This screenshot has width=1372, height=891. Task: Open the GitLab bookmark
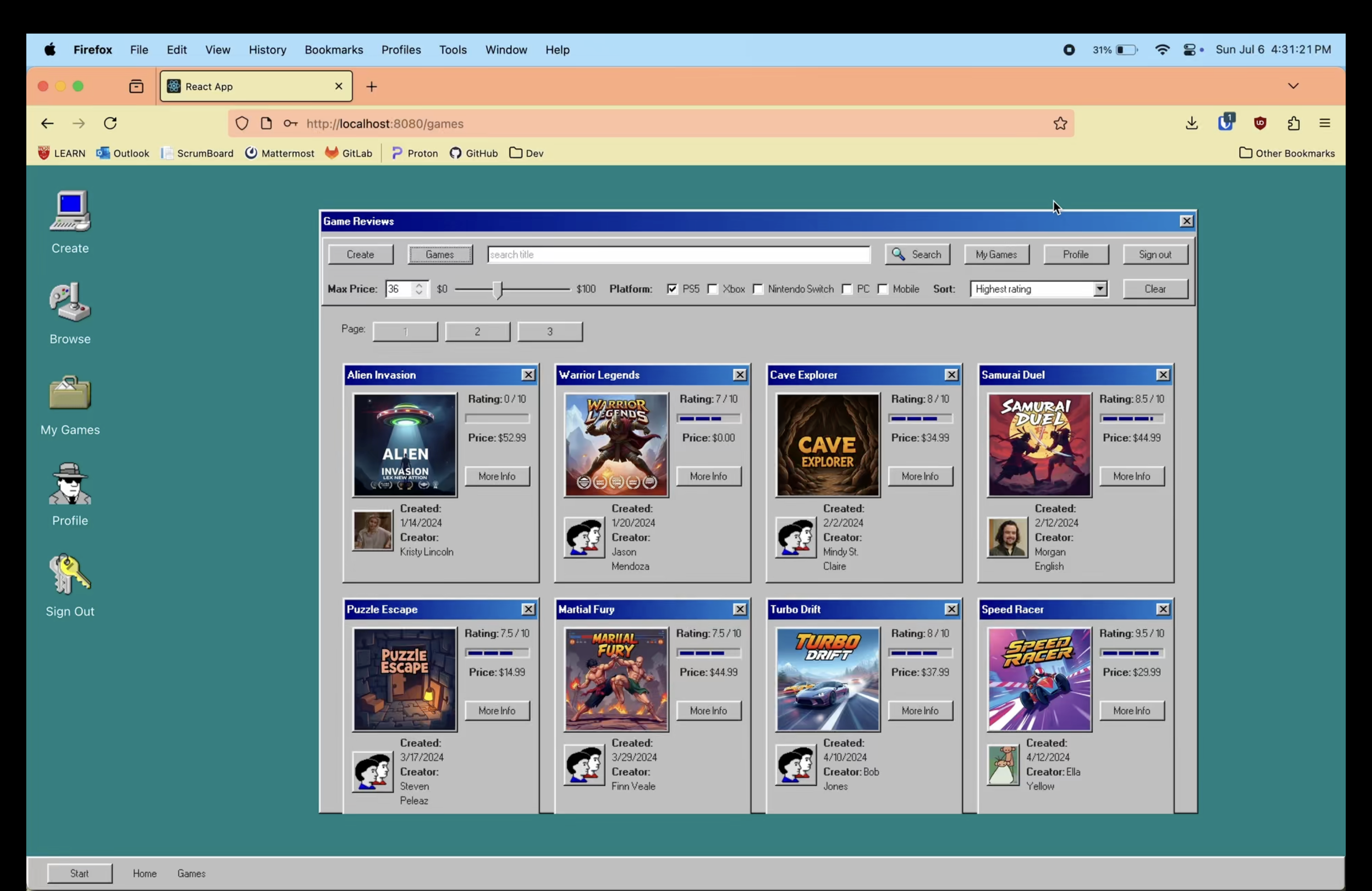point(349,153)
